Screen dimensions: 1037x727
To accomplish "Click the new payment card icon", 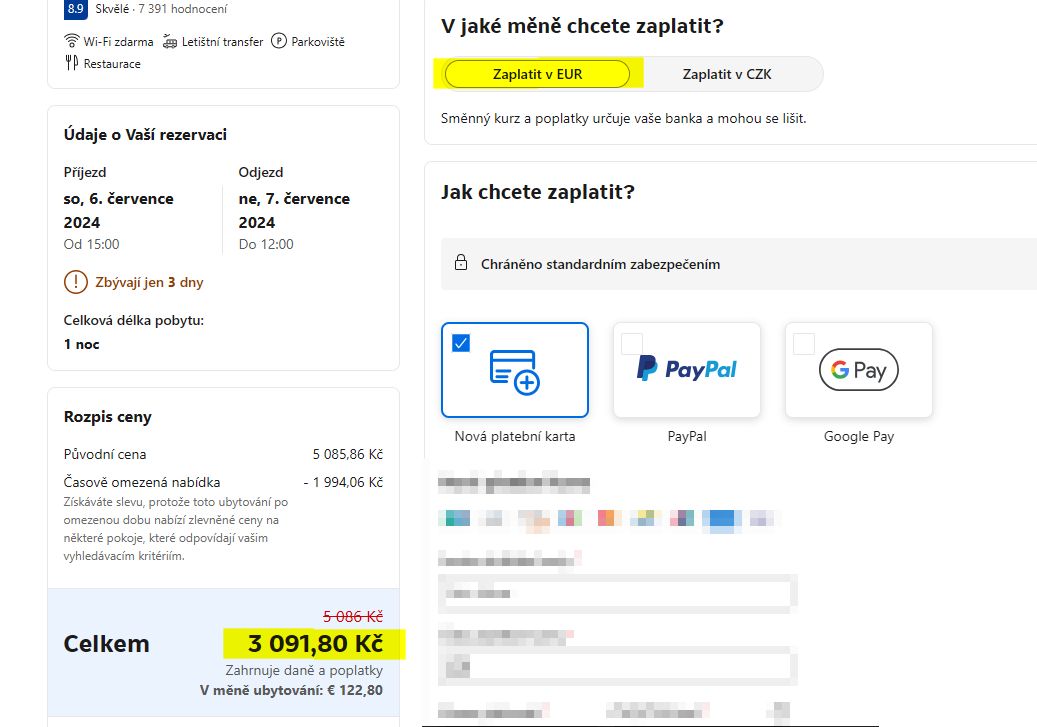I will tap(515, 372).
